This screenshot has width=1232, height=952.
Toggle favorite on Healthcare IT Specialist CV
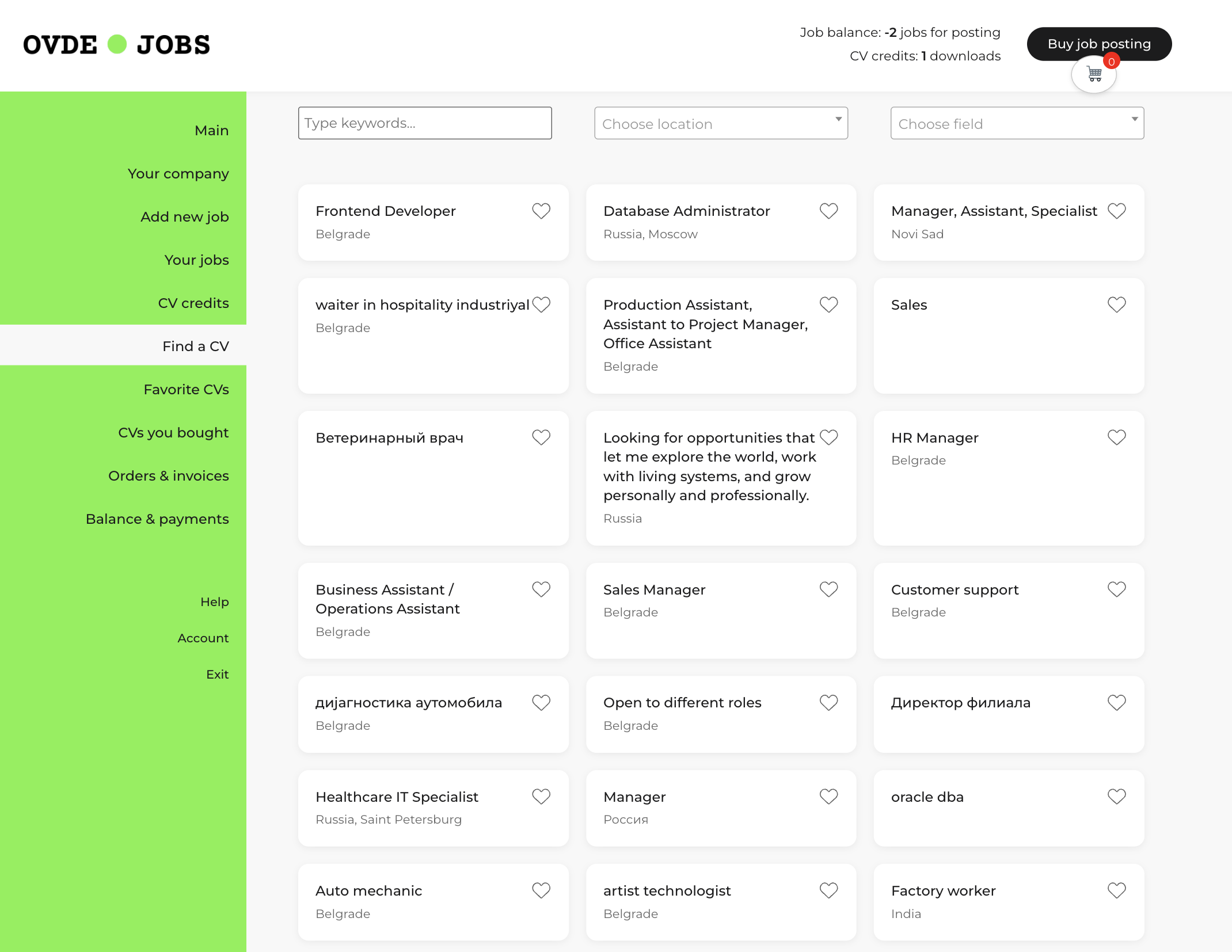tap(541, 797)
